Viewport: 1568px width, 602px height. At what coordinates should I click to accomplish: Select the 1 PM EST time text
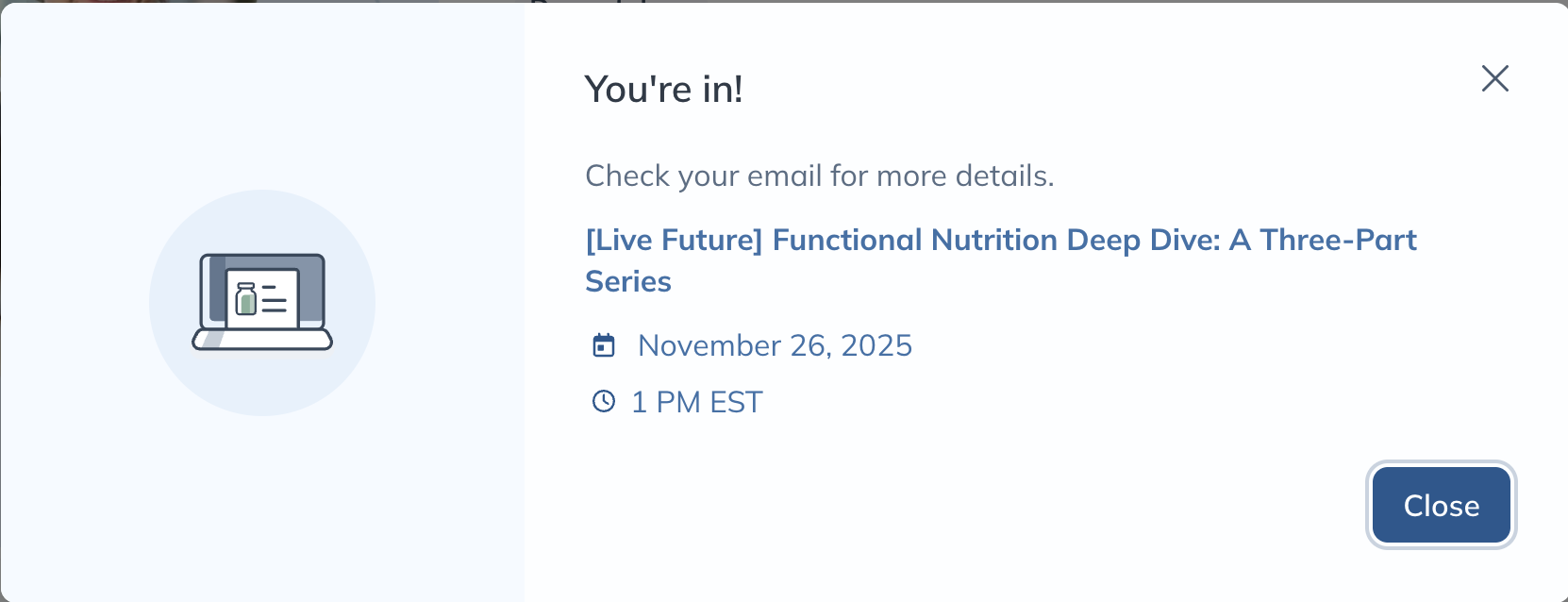(696, 402)
